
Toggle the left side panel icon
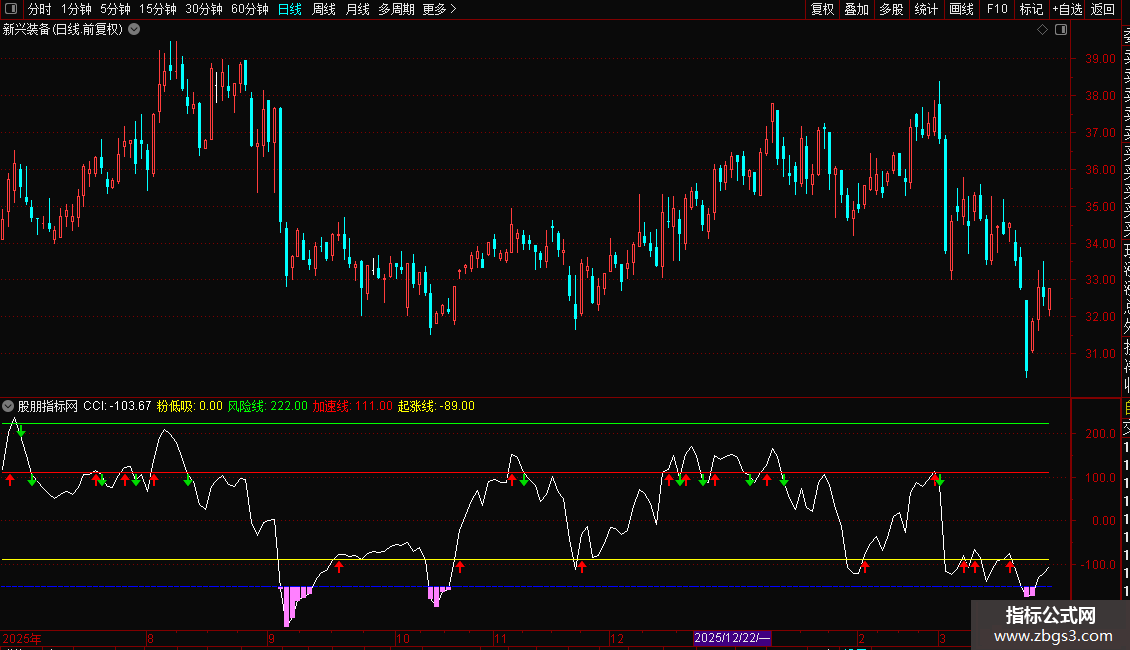(11, 9)
